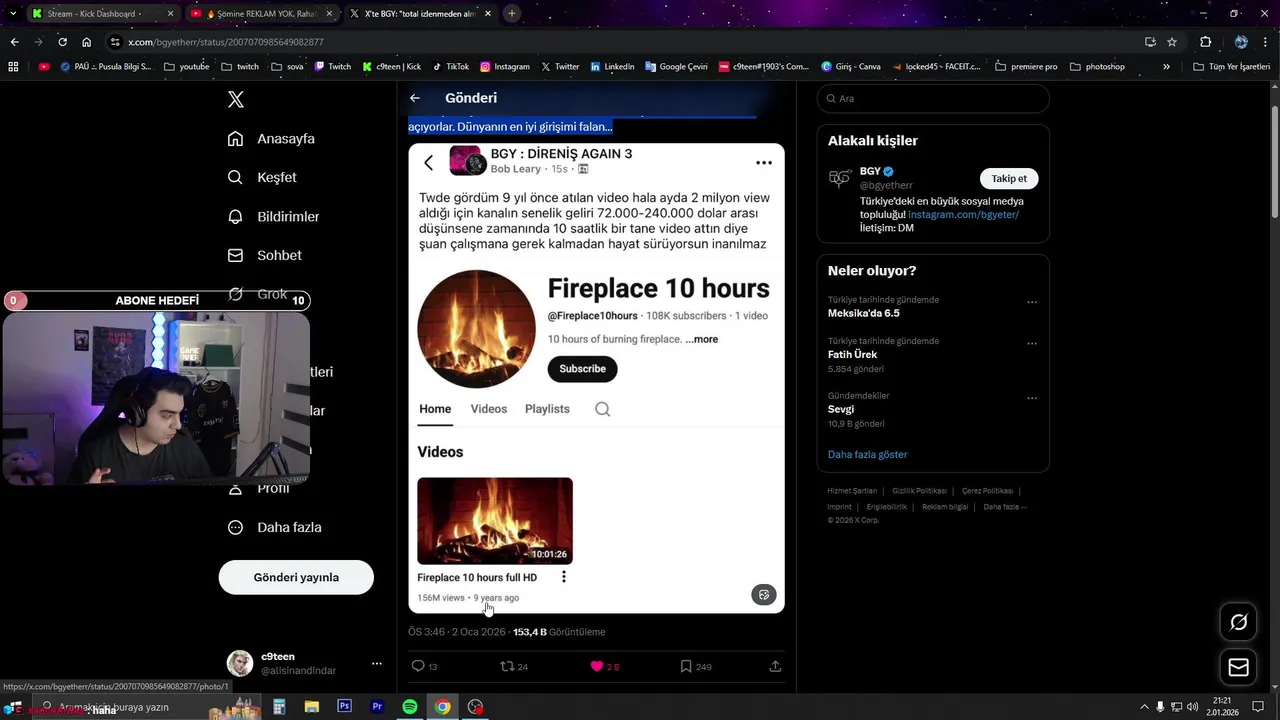Open Hizmet Şartları footer link
The width and height of the screenshot is (1280, 720).
coord(852,491)
